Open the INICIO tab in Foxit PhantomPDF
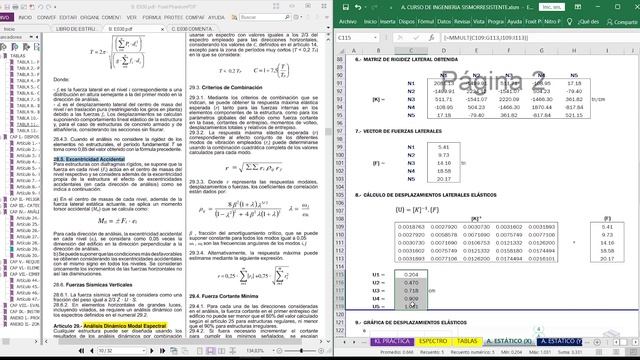640x360 pixels. pos(25,18)
